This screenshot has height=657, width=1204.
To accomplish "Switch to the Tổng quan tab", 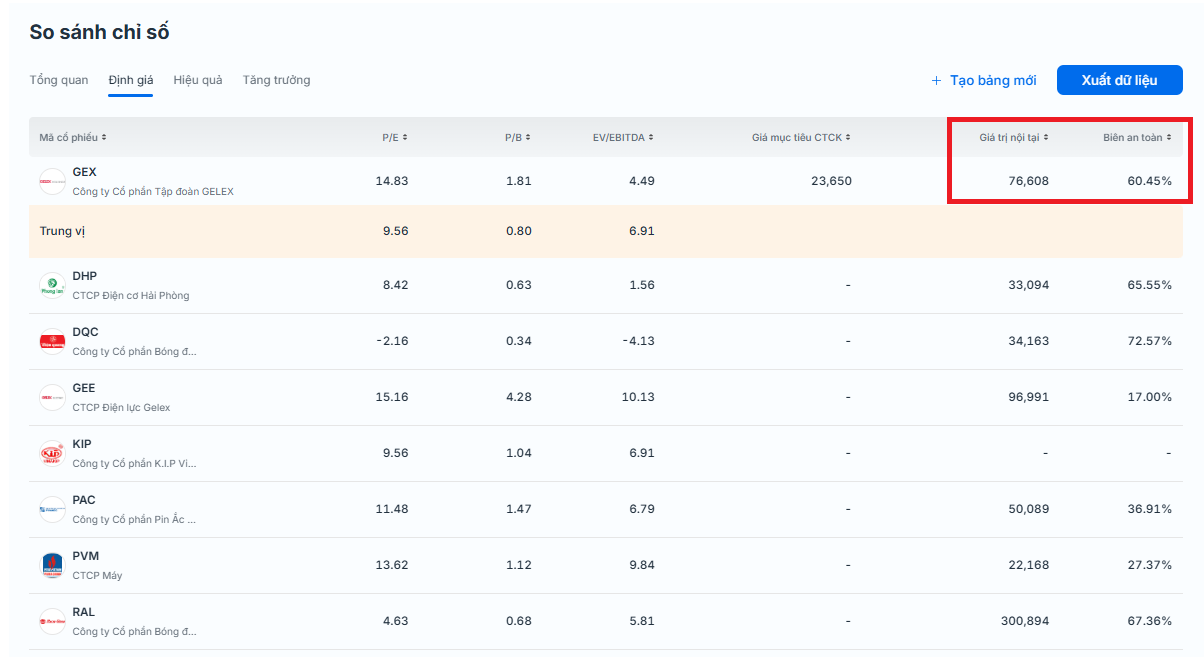I will (x=59, y=80).
